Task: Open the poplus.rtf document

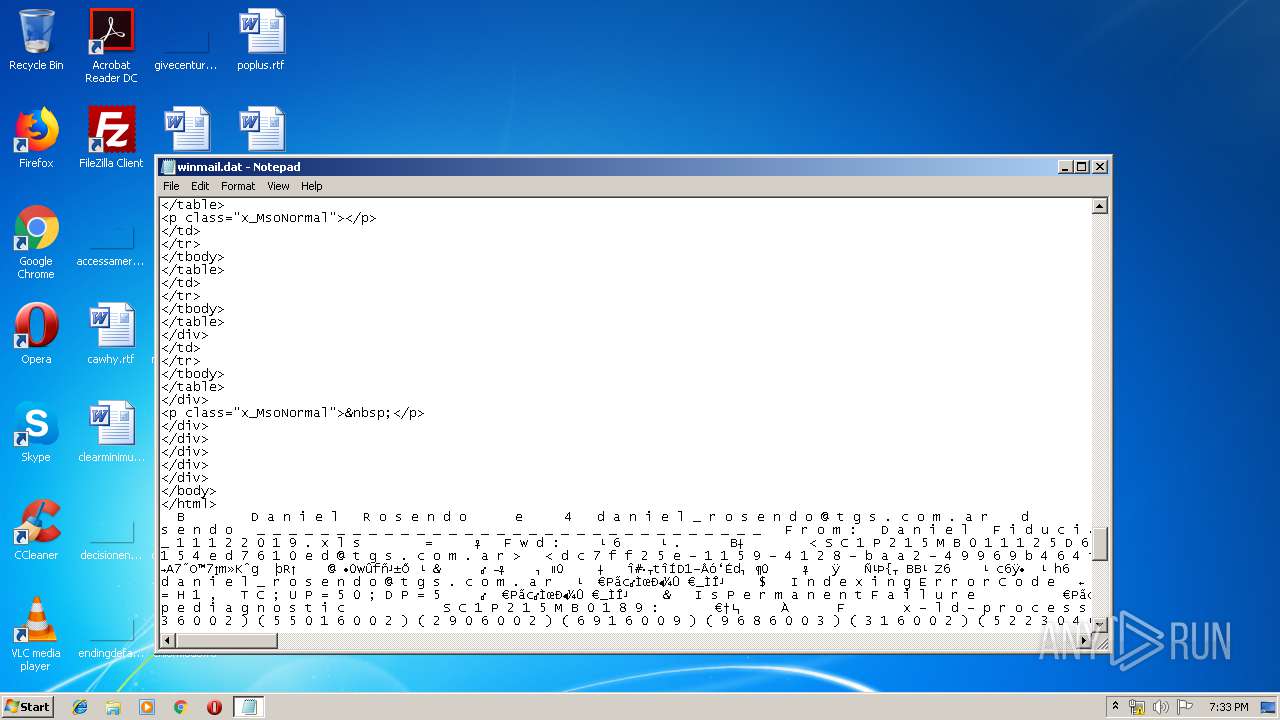Action: pyautogui.click(x=261, y=40)
